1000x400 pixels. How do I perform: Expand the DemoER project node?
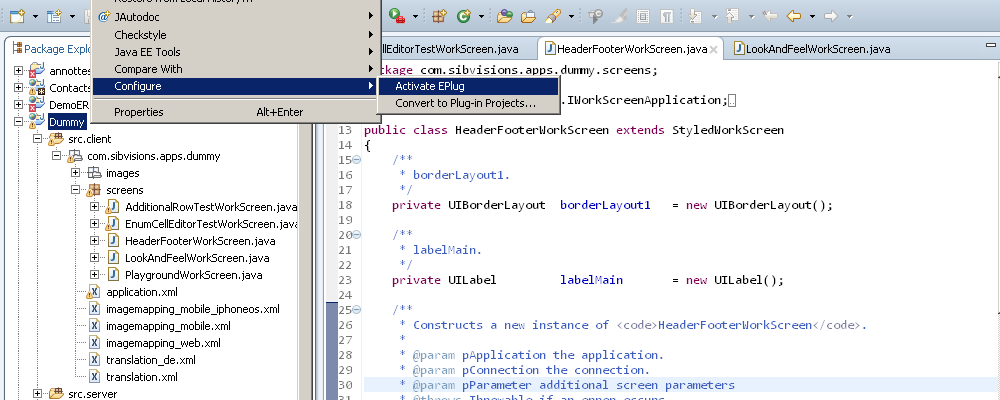pos(18,105)
